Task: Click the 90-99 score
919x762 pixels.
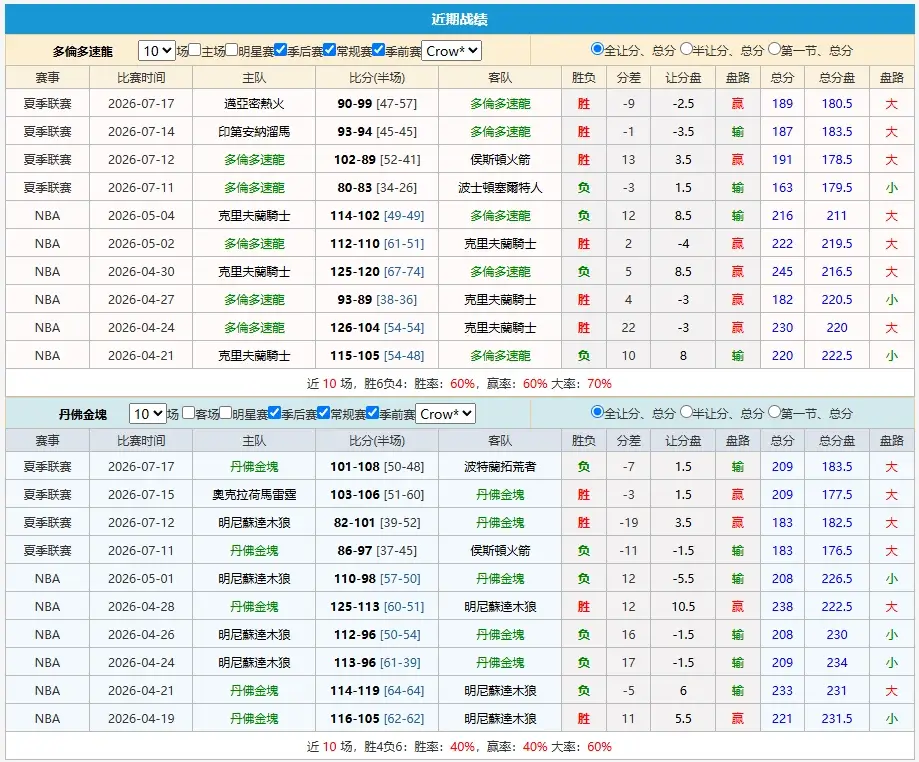Action: (x=355, y=104)
